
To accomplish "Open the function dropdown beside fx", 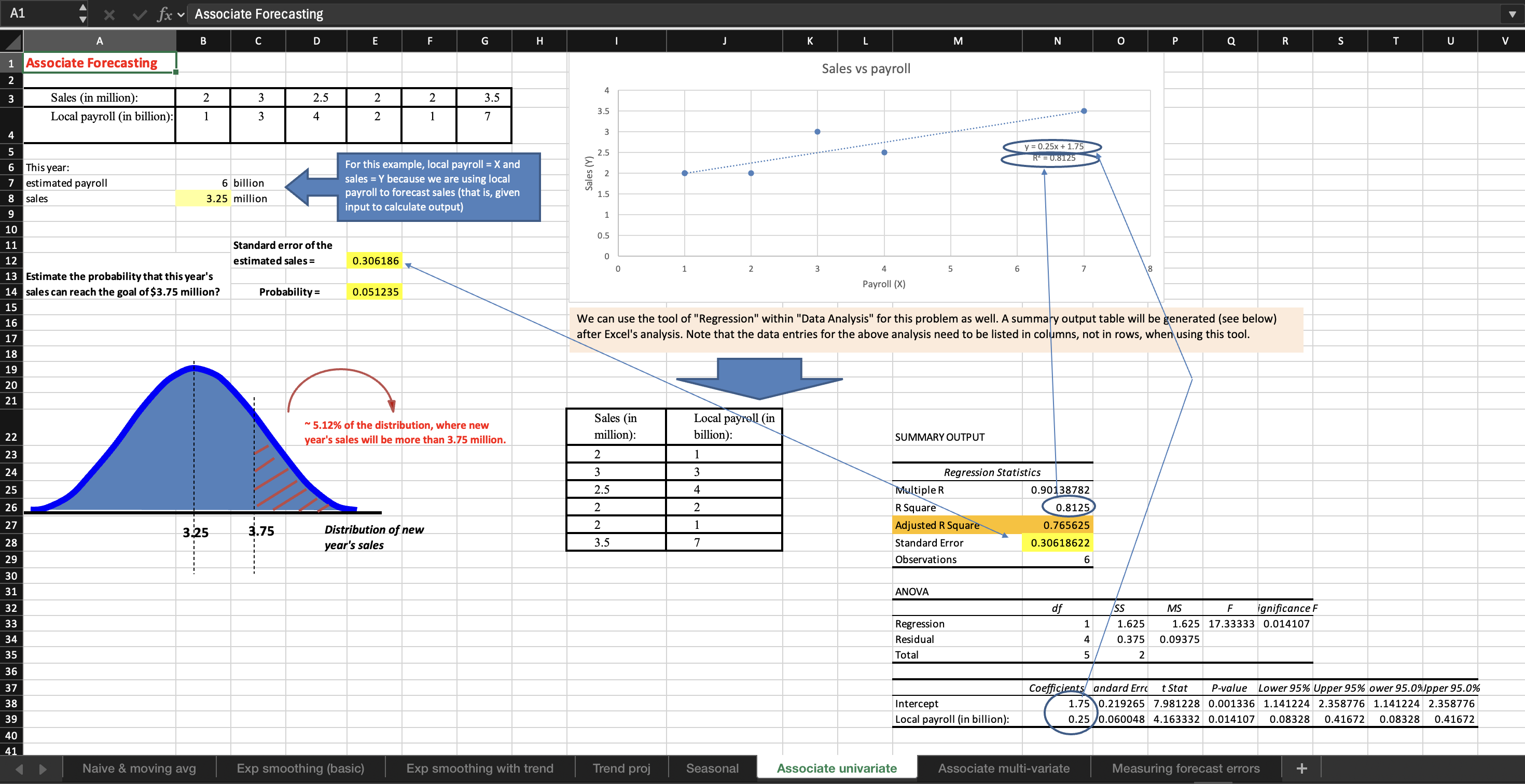I will (181, 14).
